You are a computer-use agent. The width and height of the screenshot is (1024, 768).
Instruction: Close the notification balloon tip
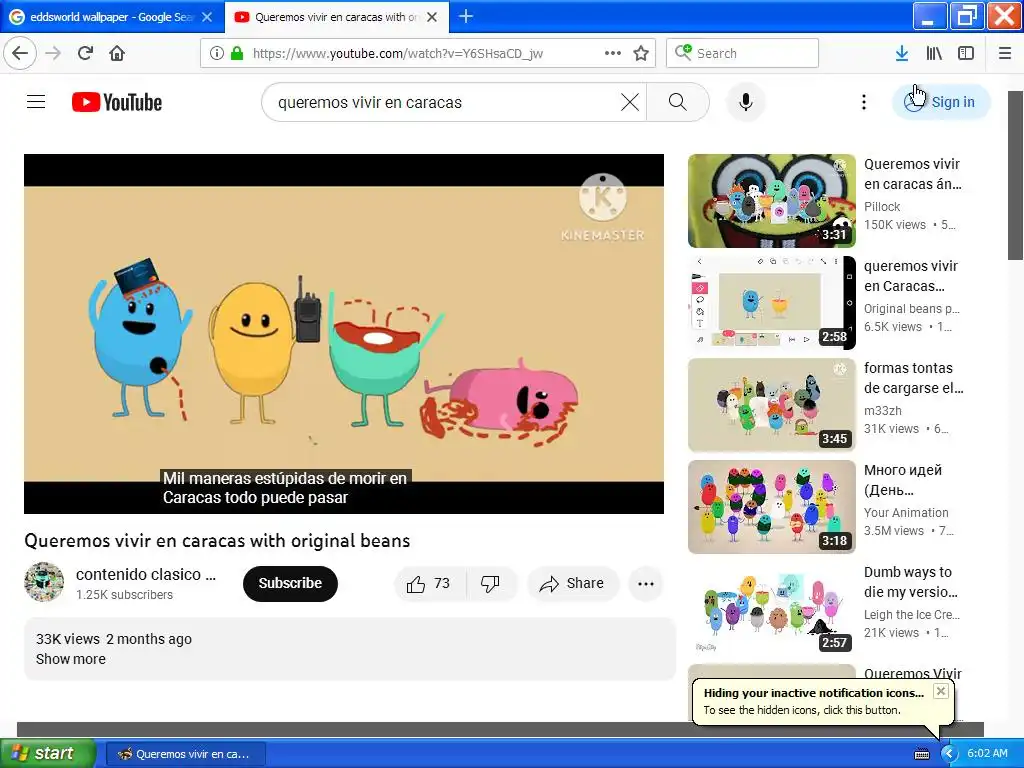pos(940,691)
